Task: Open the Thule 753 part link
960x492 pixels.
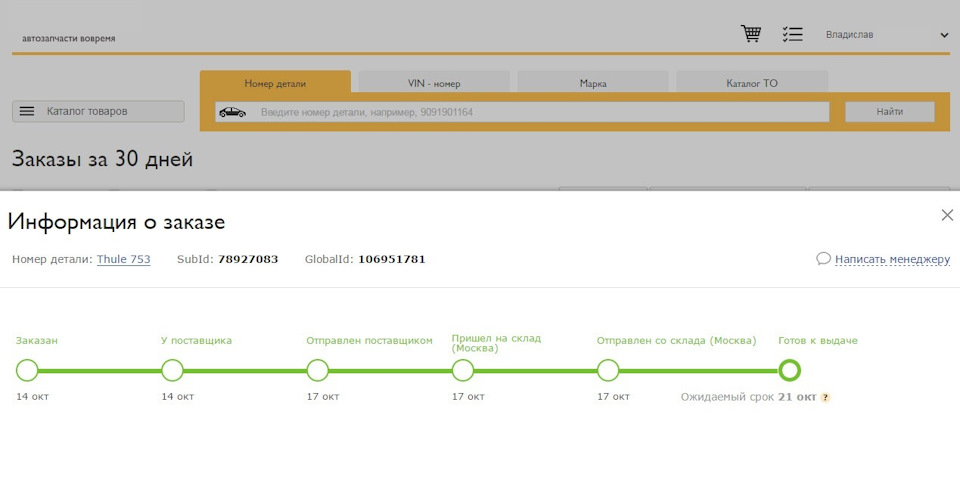Action: pos(124,259)
